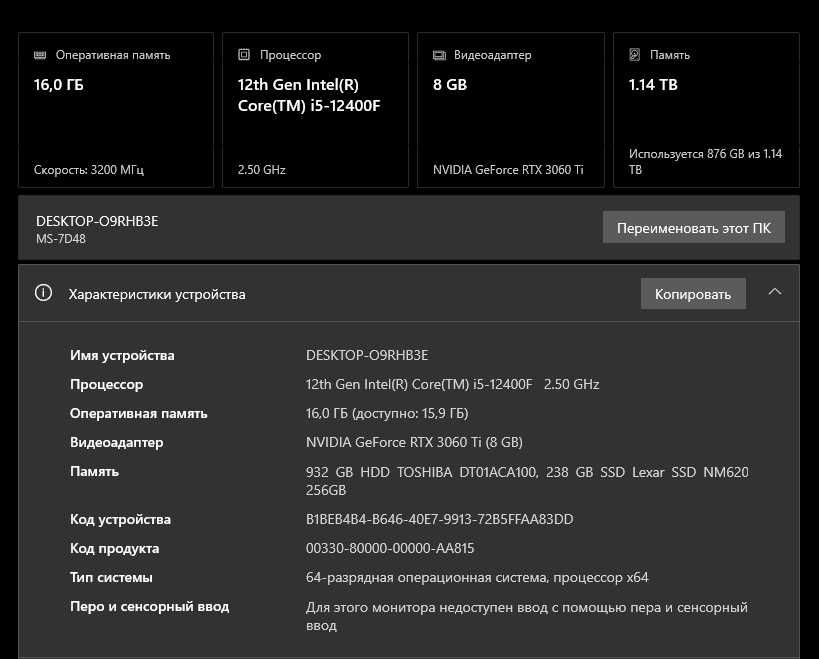Click the Код устройства label
819x659 pixels.
click(120, 519)
